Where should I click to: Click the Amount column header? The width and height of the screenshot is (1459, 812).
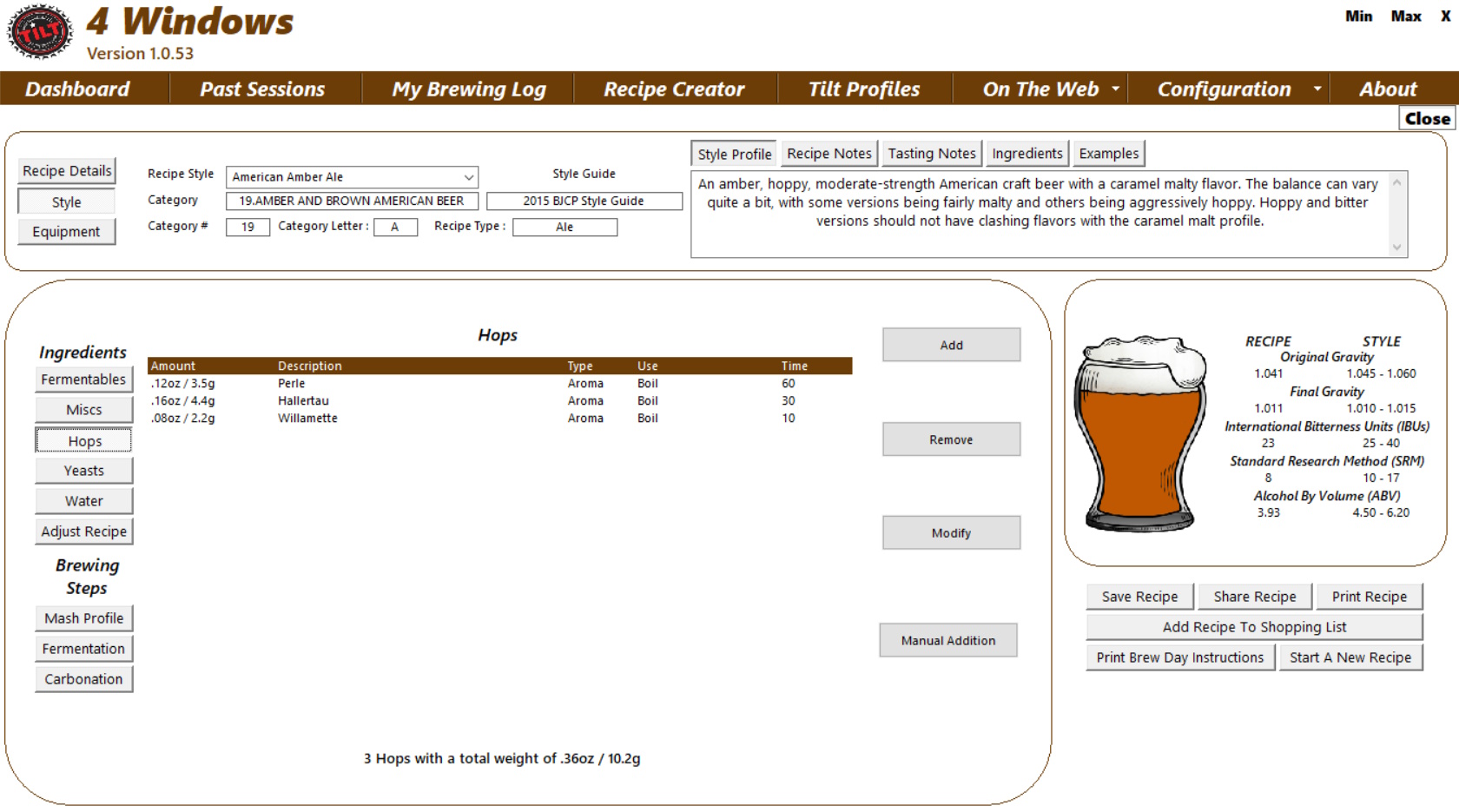click(x=173, y=366)
